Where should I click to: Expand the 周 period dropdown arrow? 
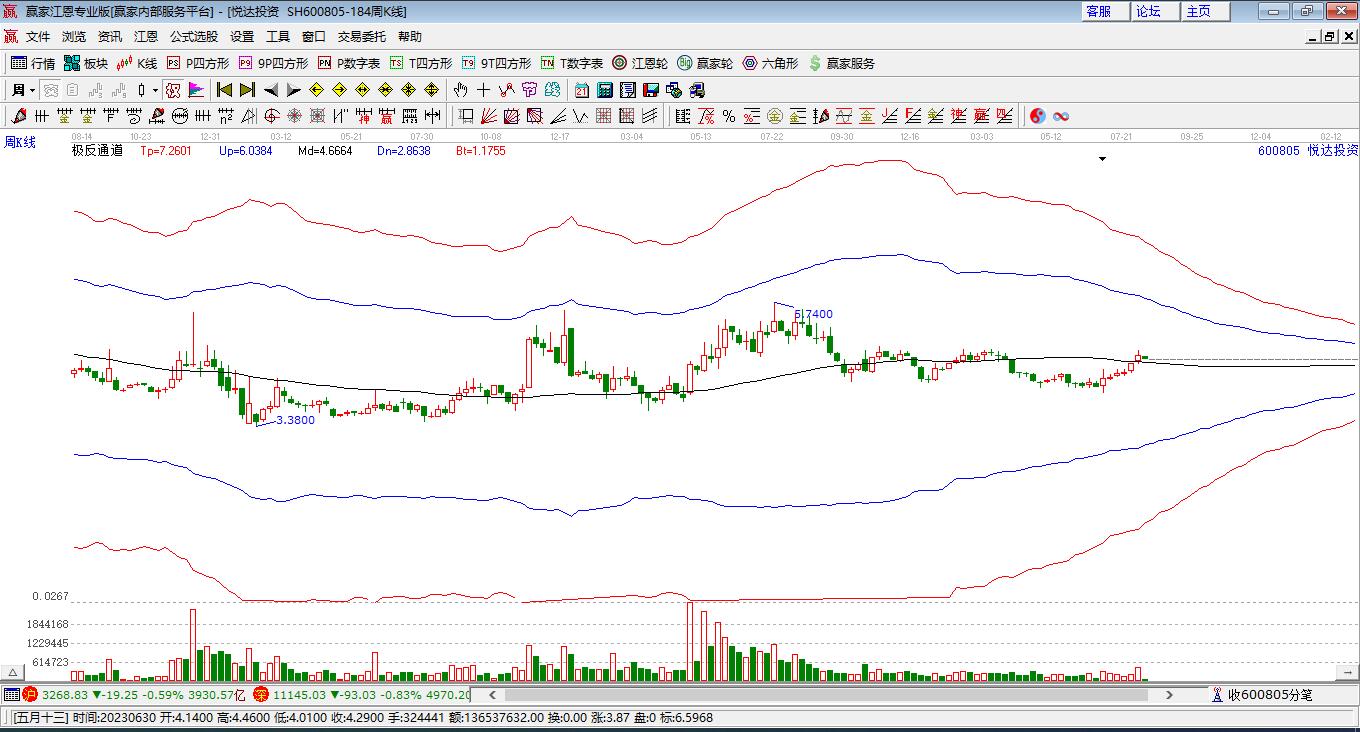[x=33, y=90]
